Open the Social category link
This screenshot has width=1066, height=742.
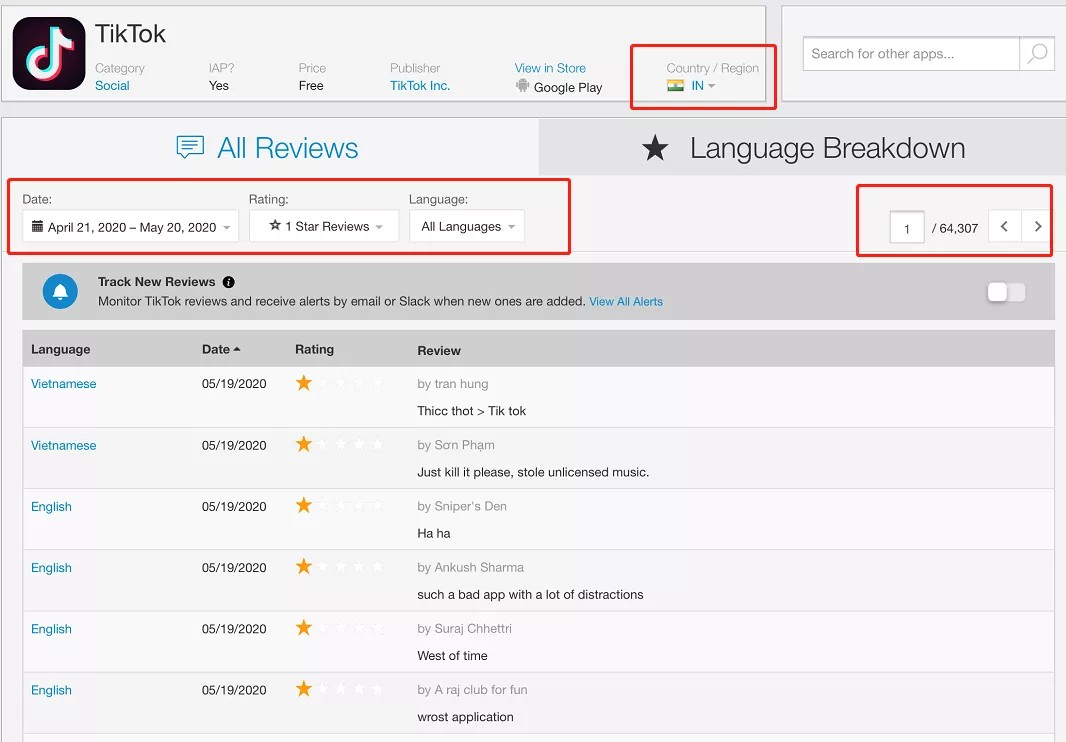pos(112,86)
